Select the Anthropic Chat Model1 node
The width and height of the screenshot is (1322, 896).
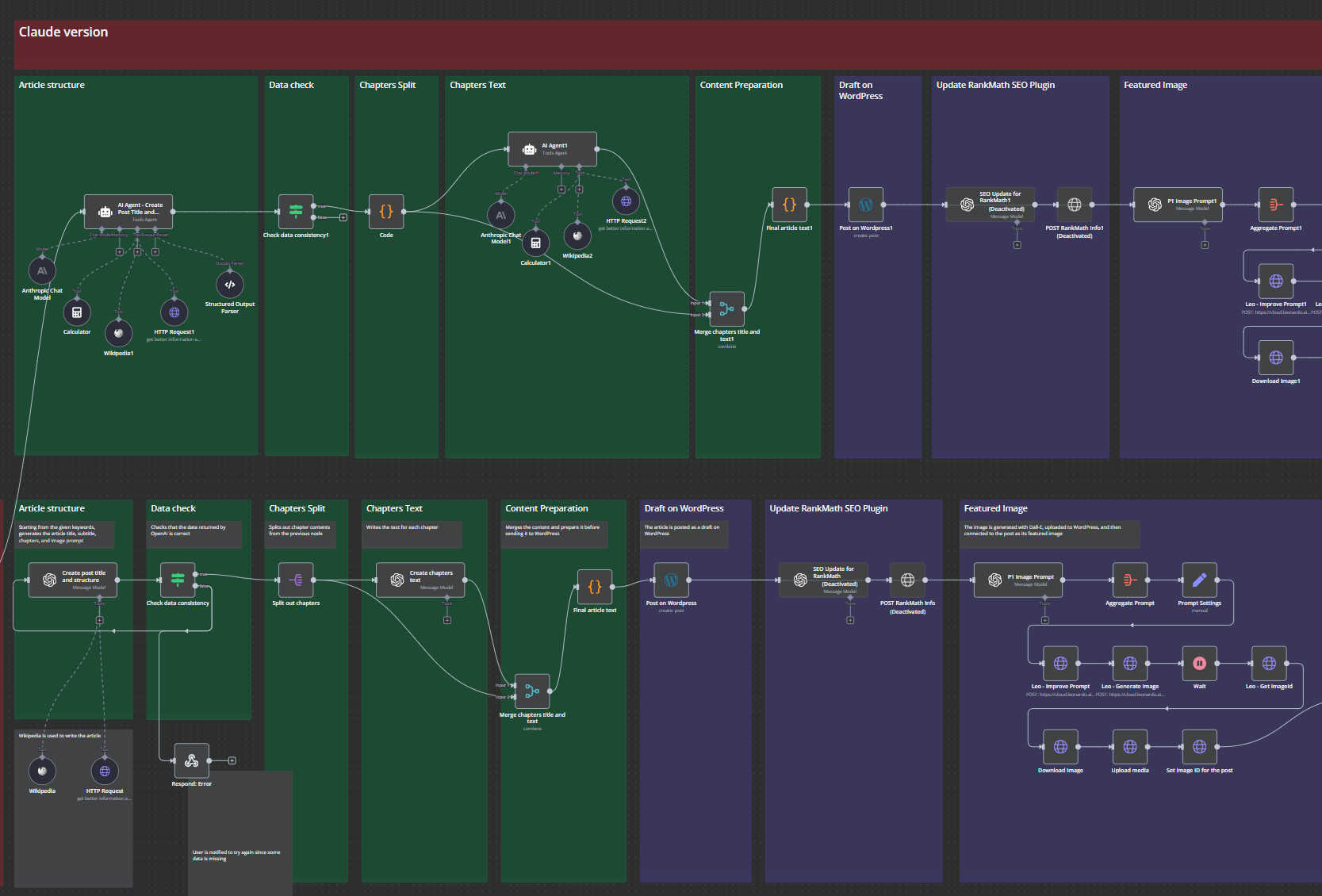(501, 215)
